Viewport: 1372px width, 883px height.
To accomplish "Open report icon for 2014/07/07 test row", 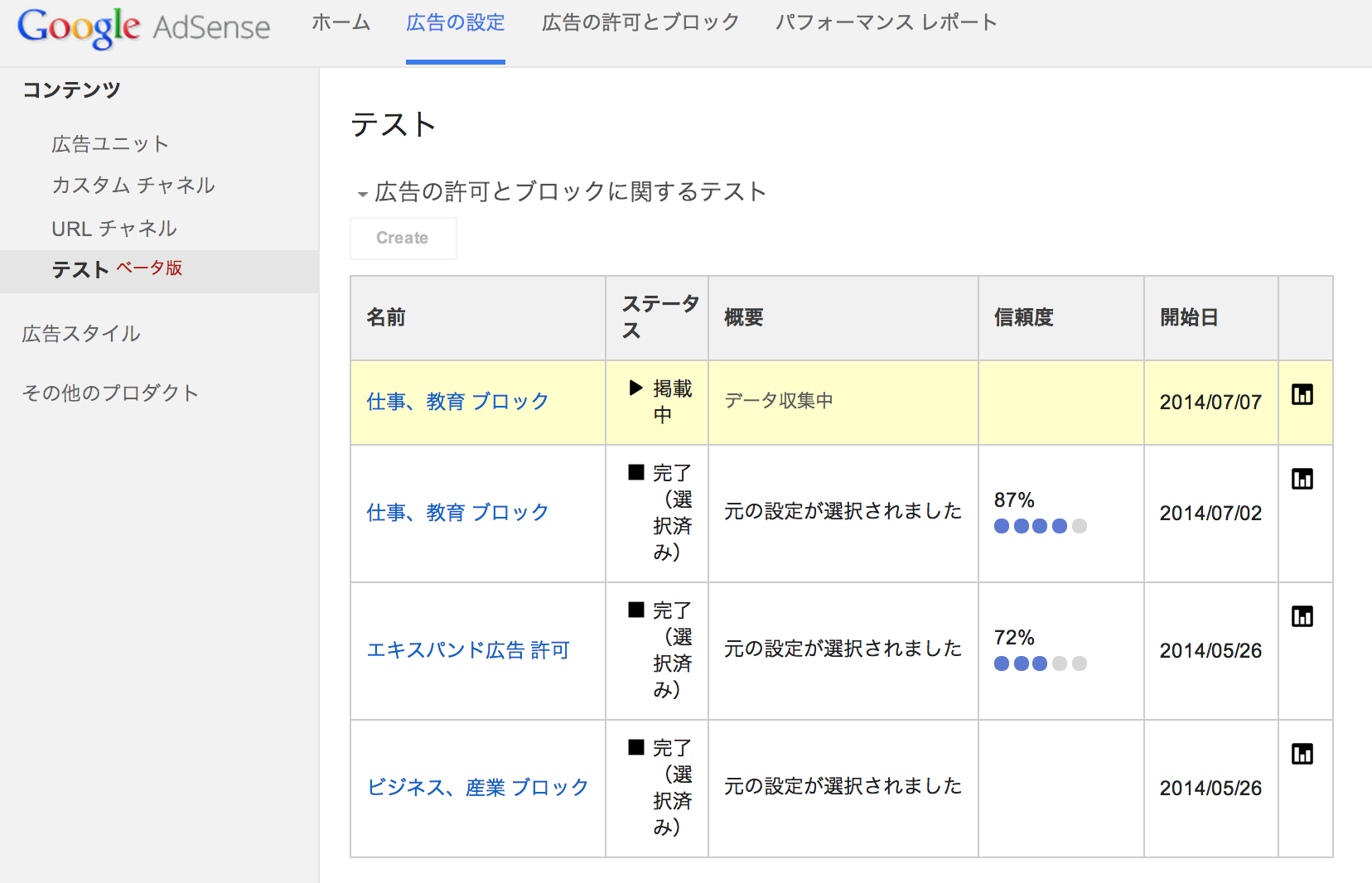I will 1302,395.
